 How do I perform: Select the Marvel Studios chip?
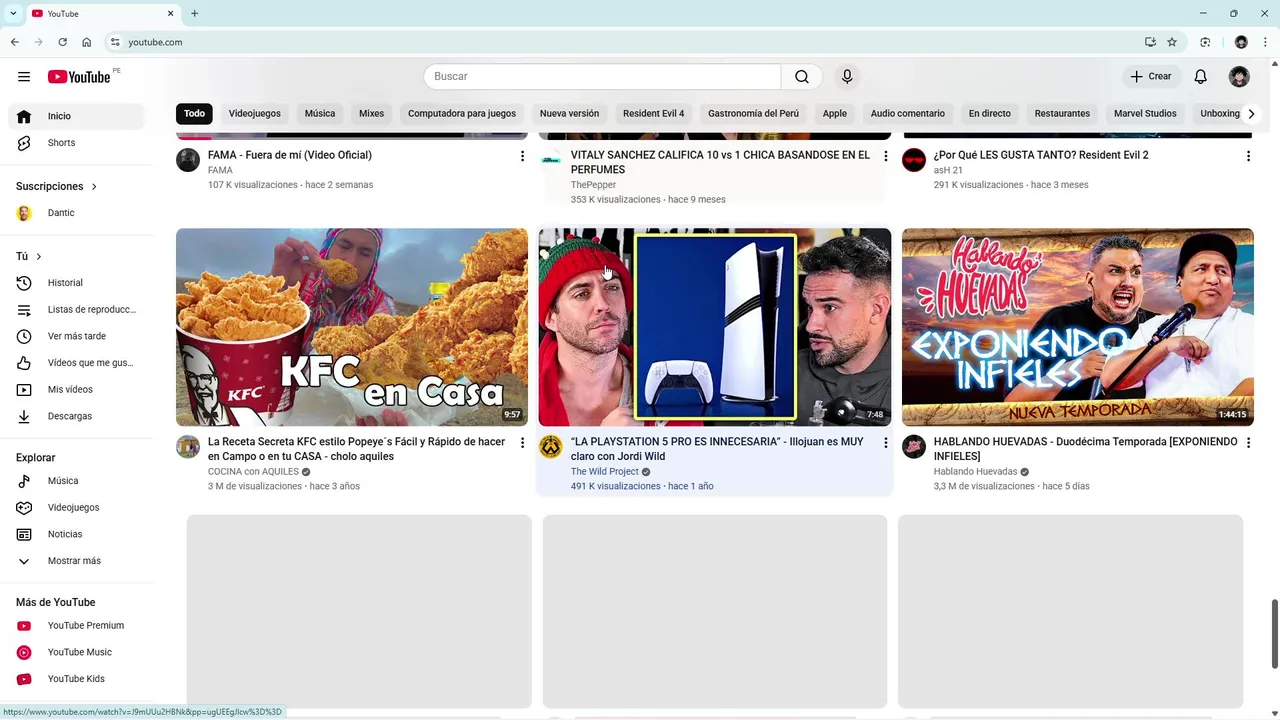point(1145,114)
